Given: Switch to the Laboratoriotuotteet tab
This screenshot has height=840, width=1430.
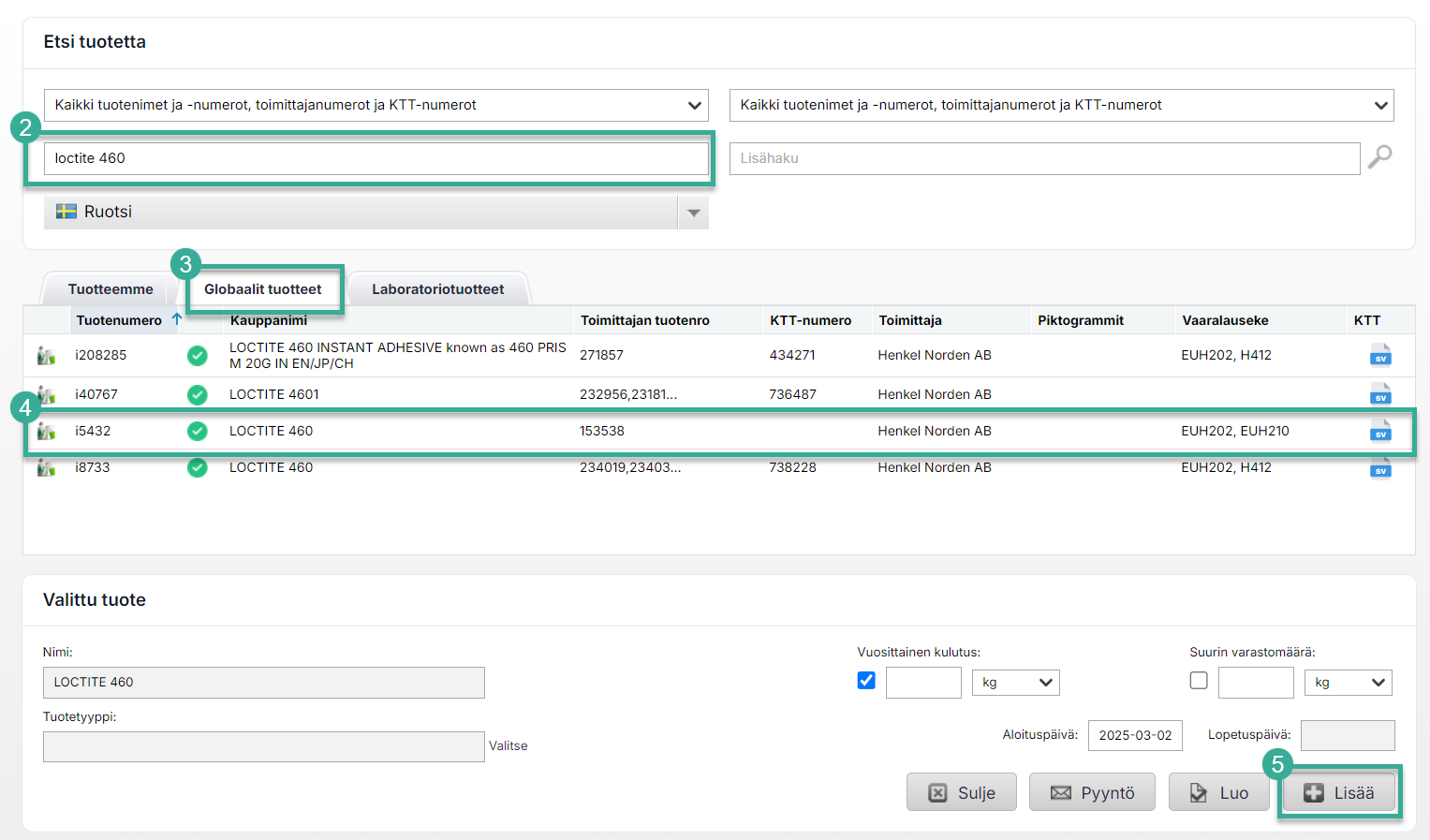Looking at the screenshot, I should click(x=437, y=289).
